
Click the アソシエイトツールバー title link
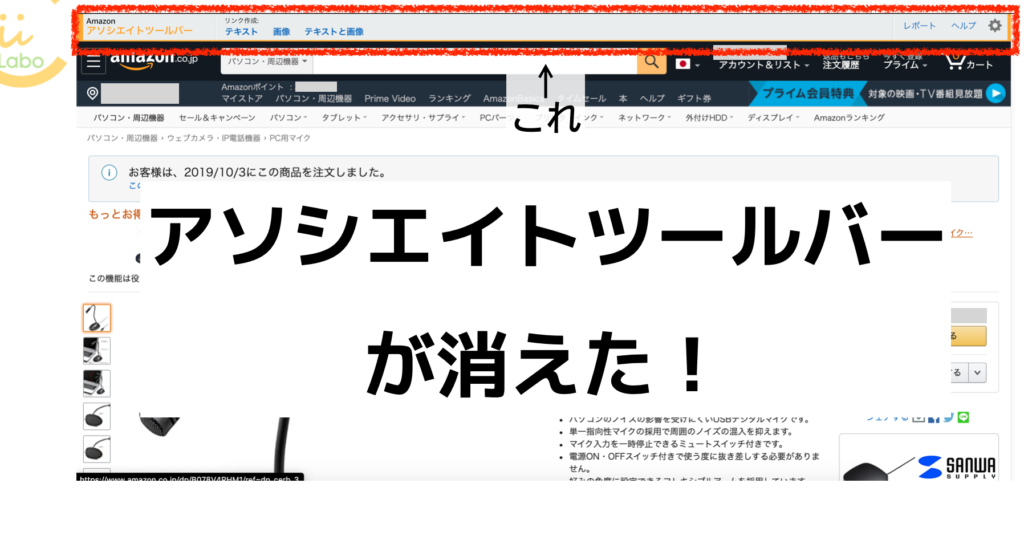click(139, 31)
